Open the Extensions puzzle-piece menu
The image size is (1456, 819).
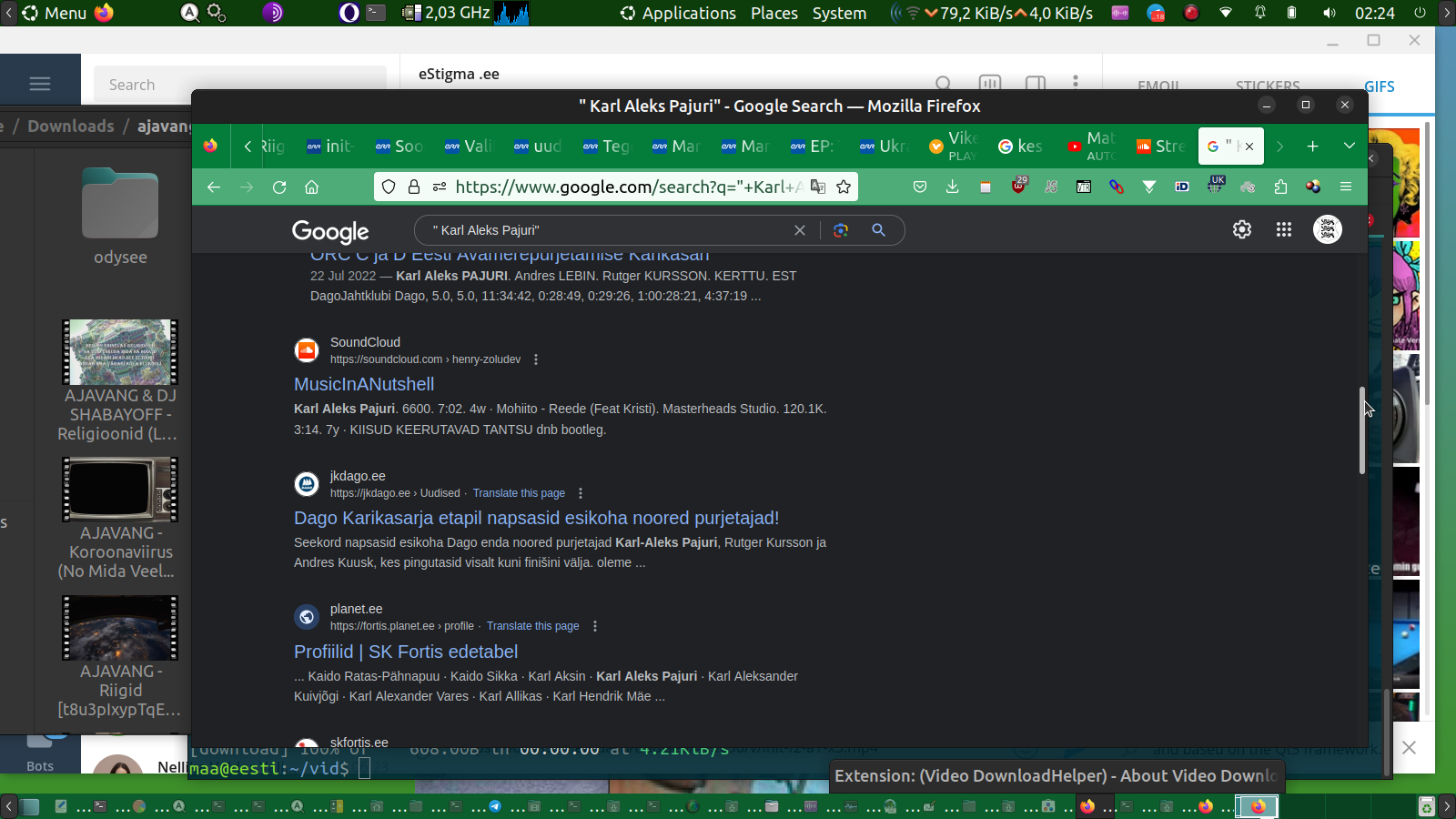[1280, 187]
